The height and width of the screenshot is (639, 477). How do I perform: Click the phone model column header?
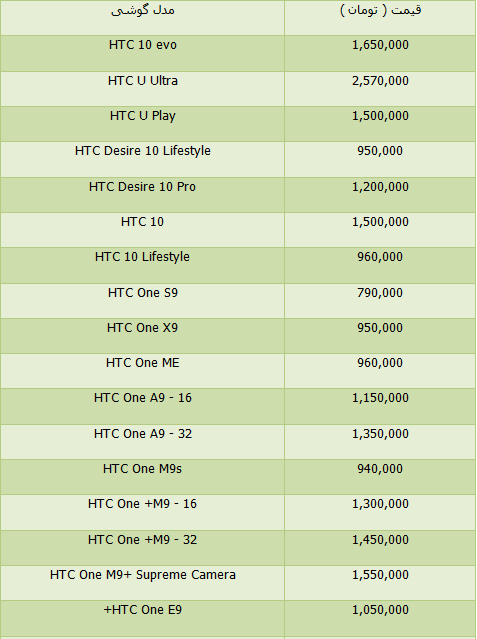click(143, 10)
